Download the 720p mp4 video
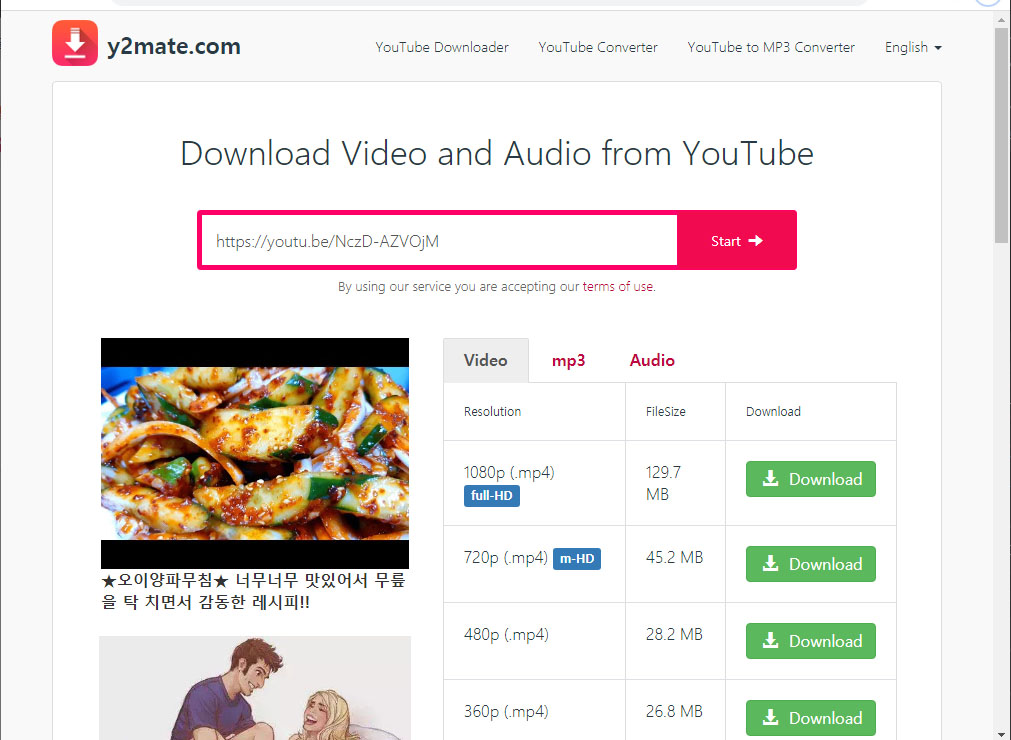 point(810,564)
